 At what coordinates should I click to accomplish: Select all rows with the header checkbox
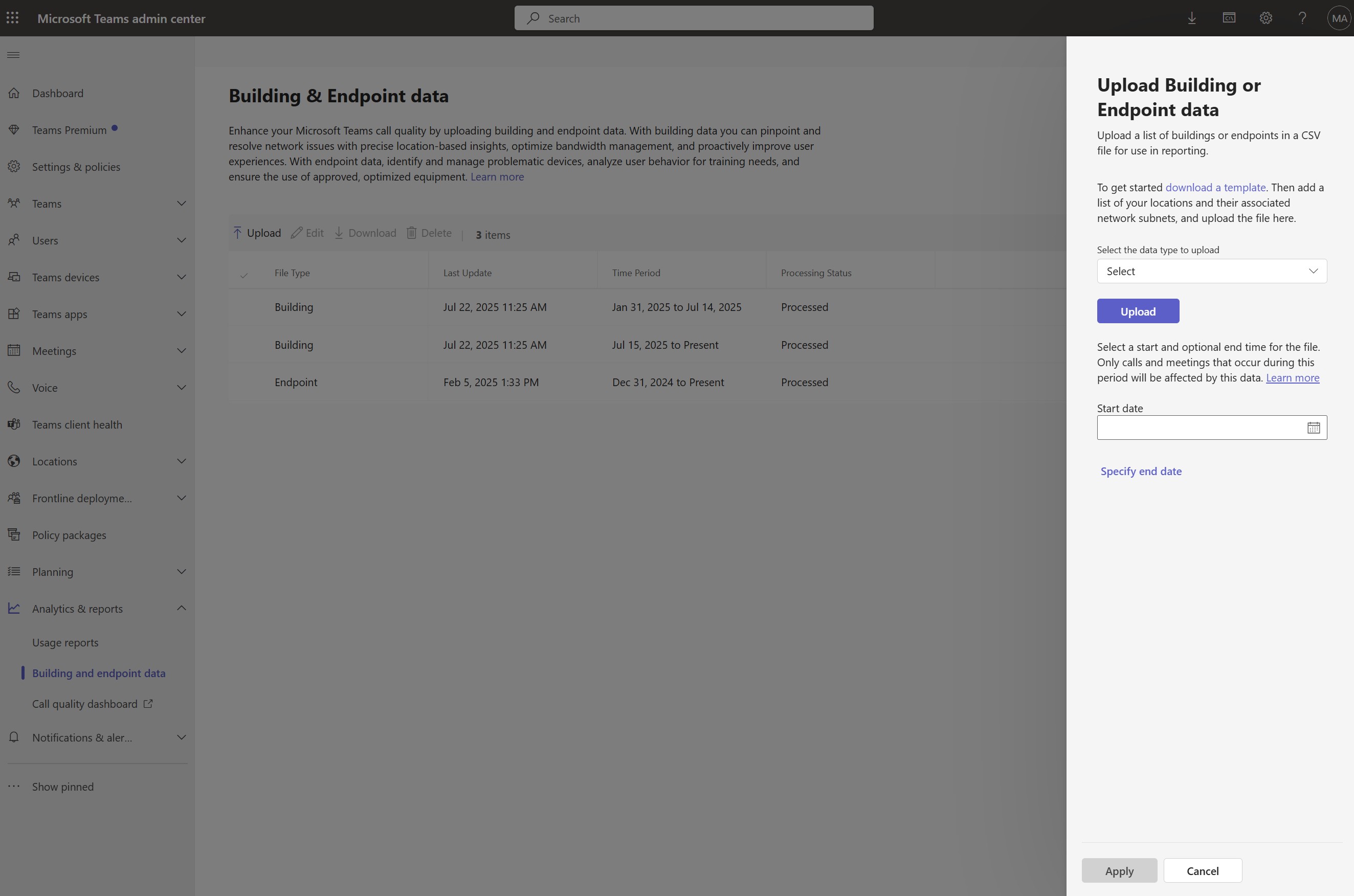click(x=245, y=274)
